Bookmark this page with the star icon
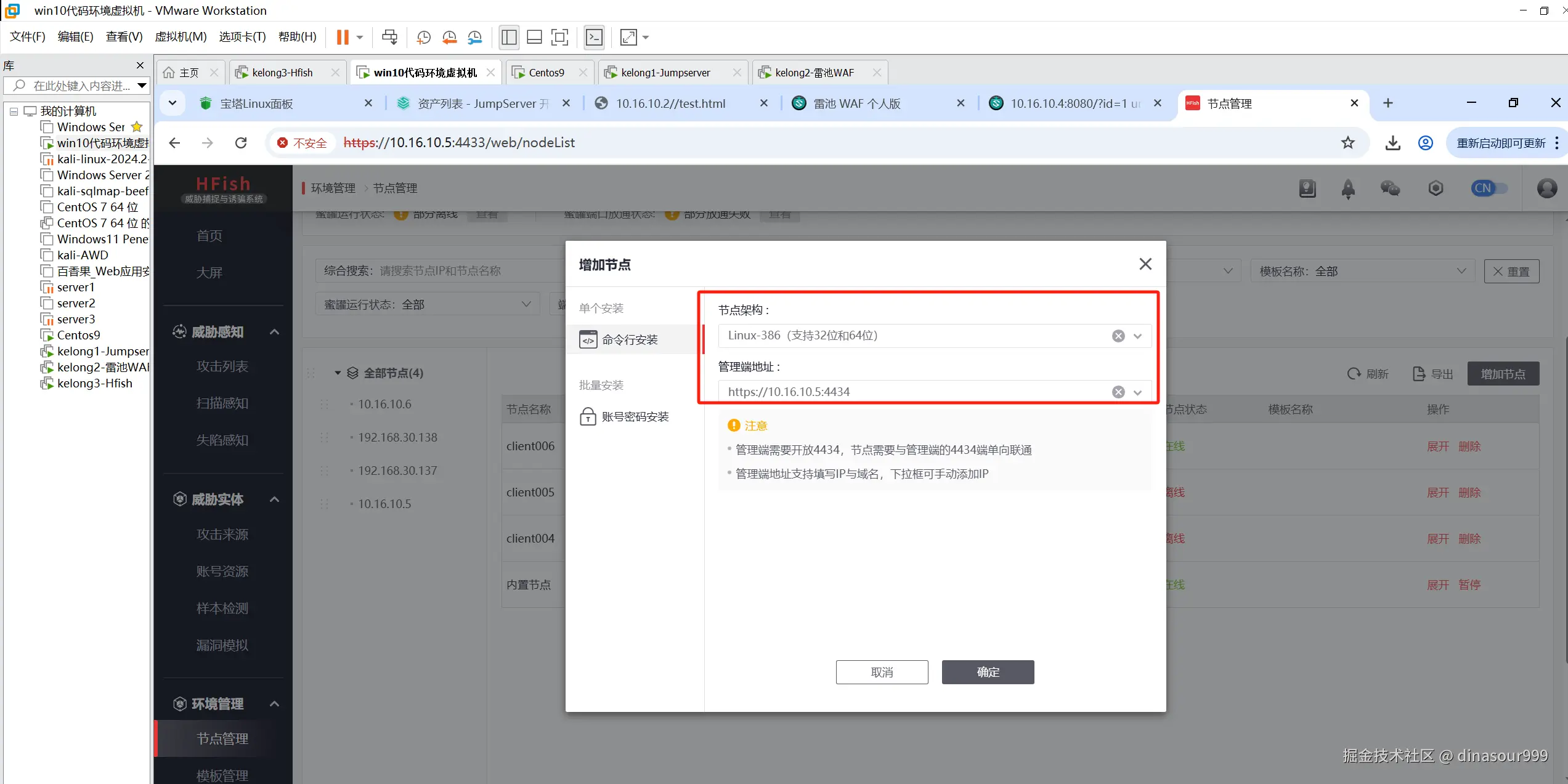Screen dimensions: 1568x784 [1348, 143]
